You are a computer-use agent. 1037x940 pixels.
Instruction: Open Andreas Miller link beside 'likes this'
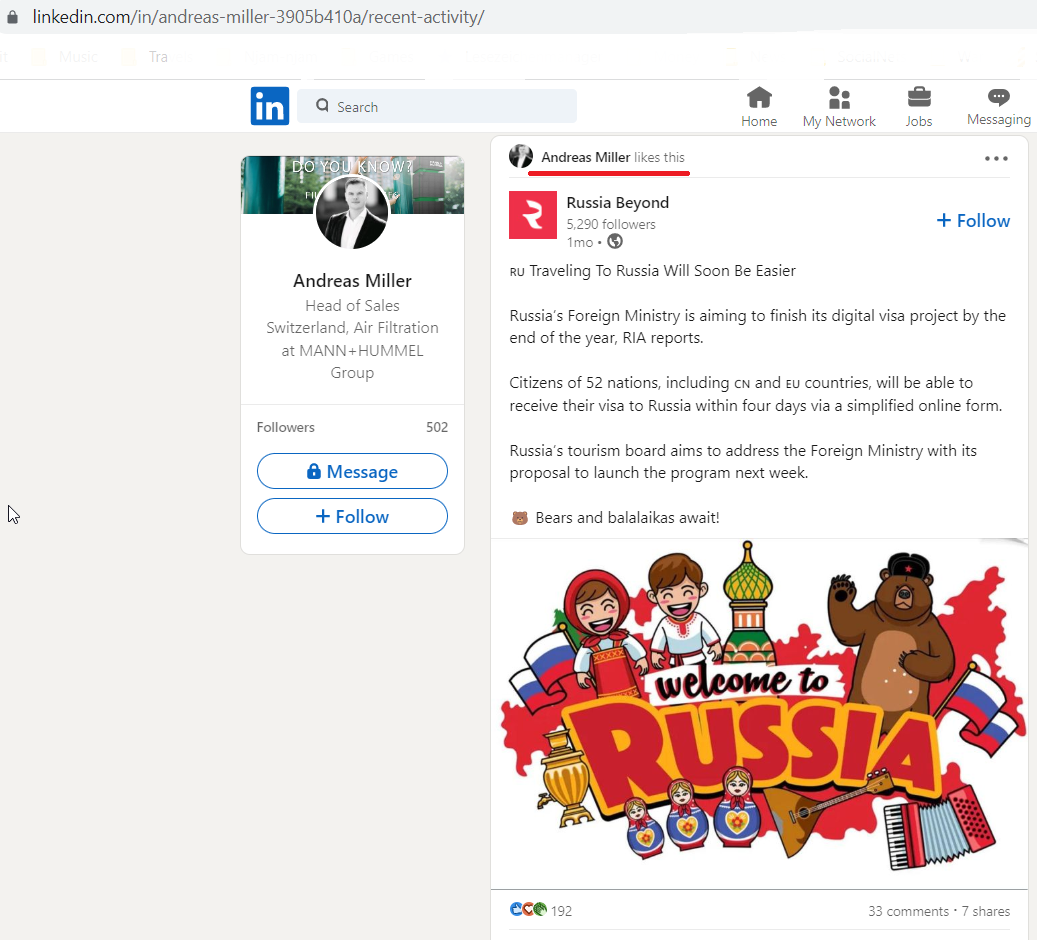[585, 157]
